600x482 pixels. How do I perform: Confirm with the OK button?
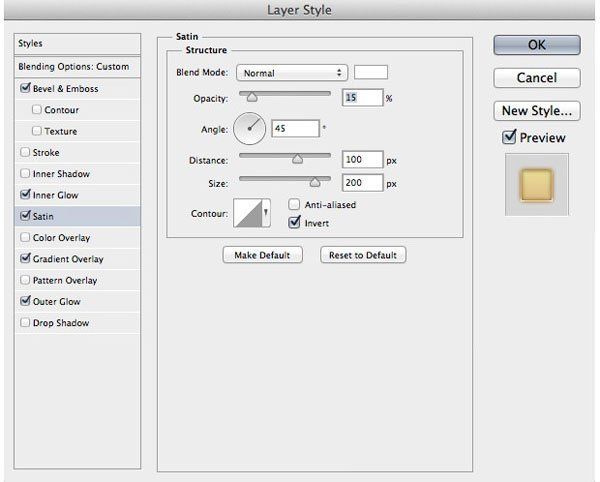[537, 45]
